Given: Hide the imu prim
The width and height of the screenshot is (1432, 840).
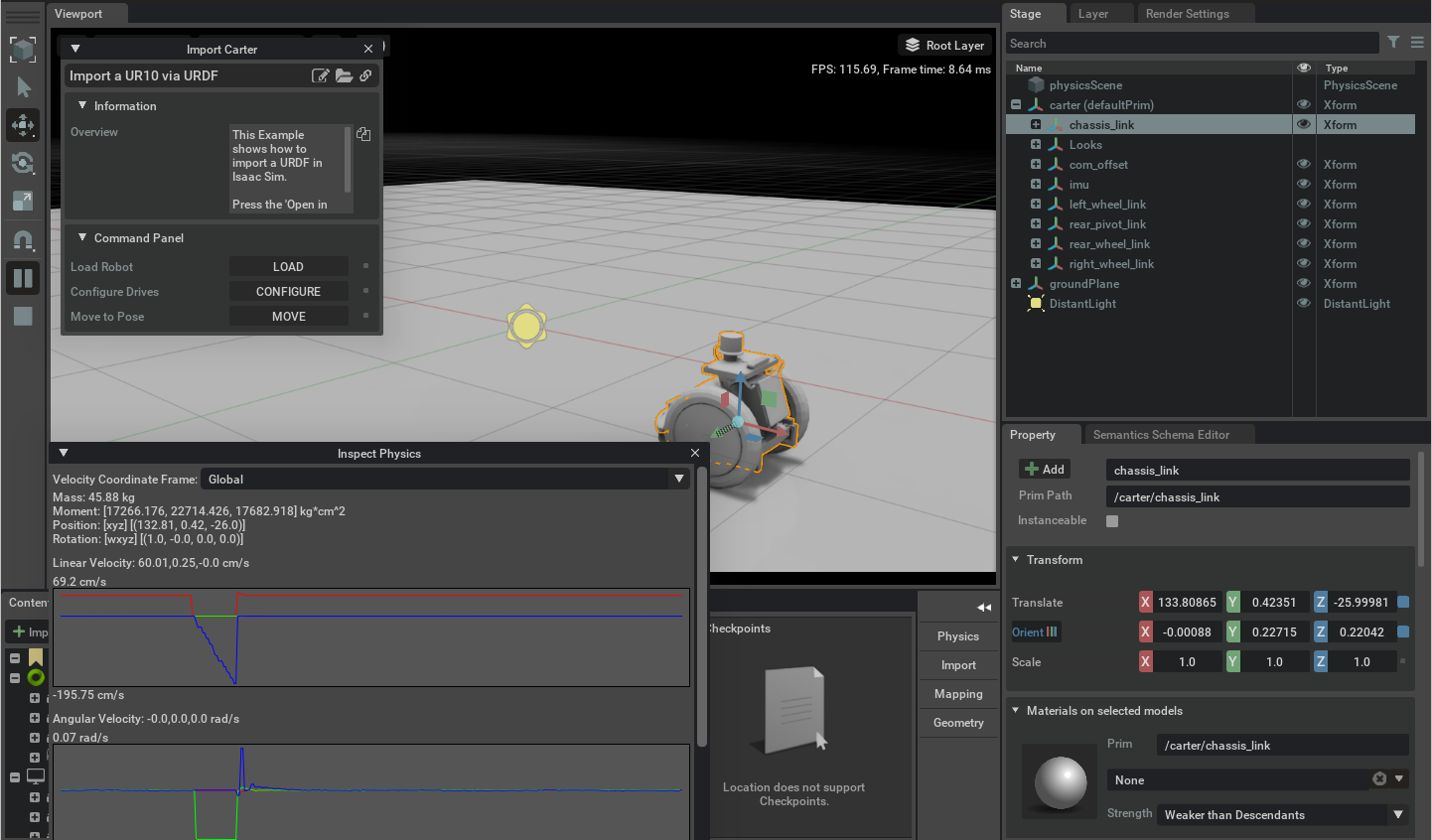Looking at the screenshot, I should pyautogui.click(x=1304, y=184).
